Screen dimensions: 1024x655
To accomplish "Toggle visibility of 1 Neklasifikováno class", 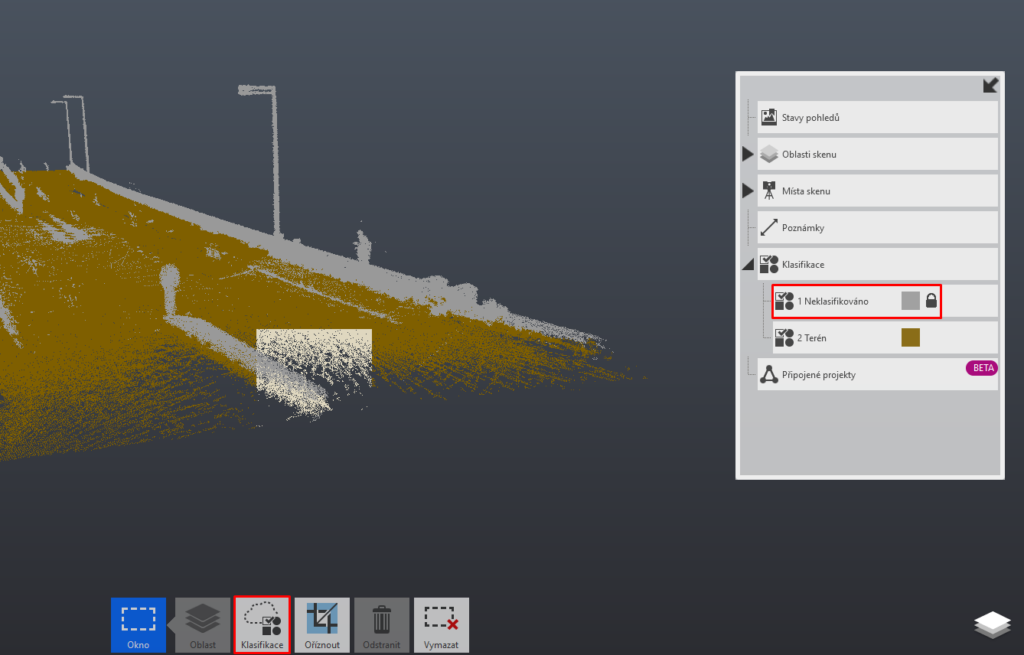I will coord(784,300).
